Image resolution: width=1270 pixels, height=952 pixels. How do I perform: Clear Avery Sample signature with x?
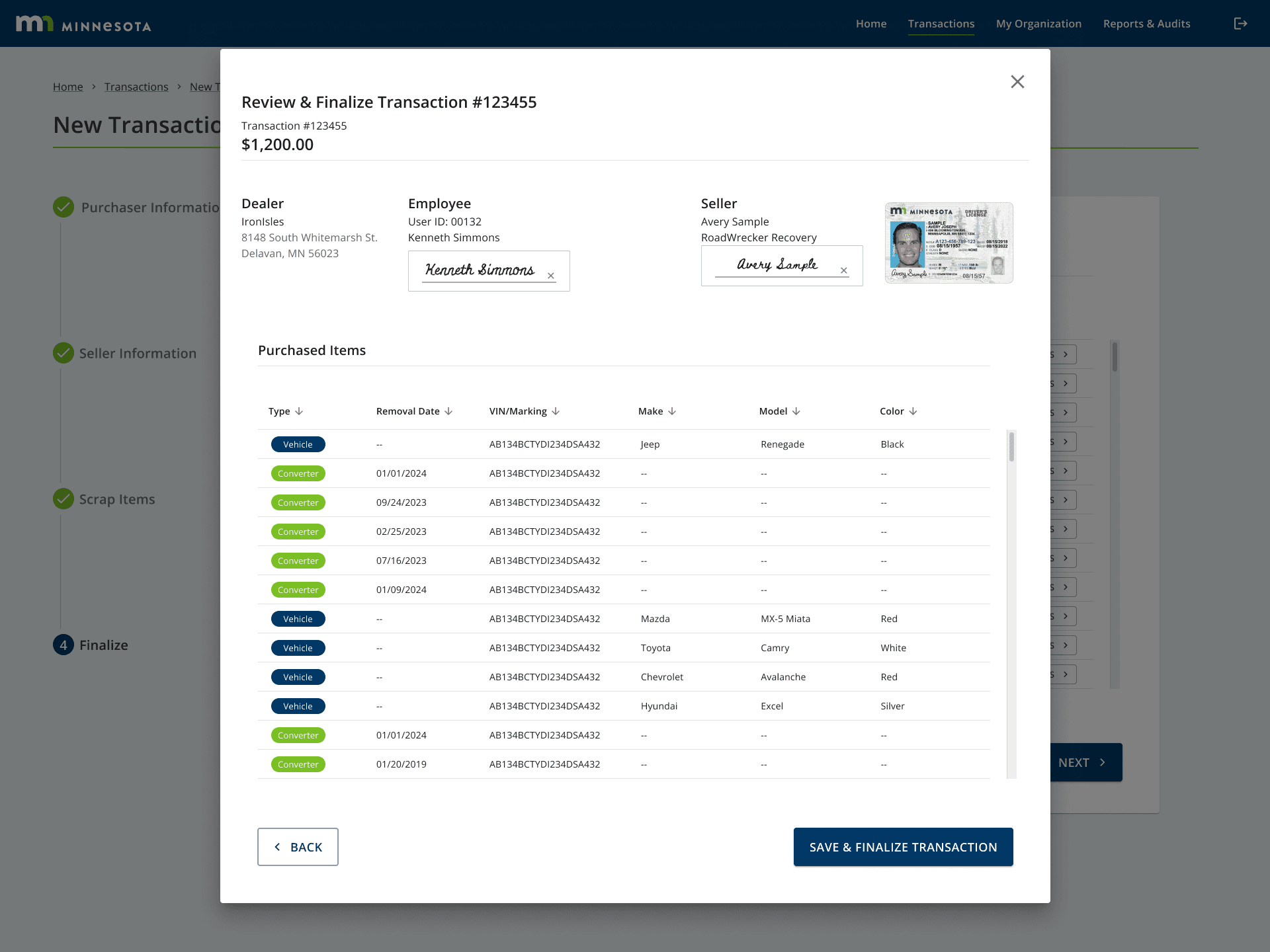point(844,270)
